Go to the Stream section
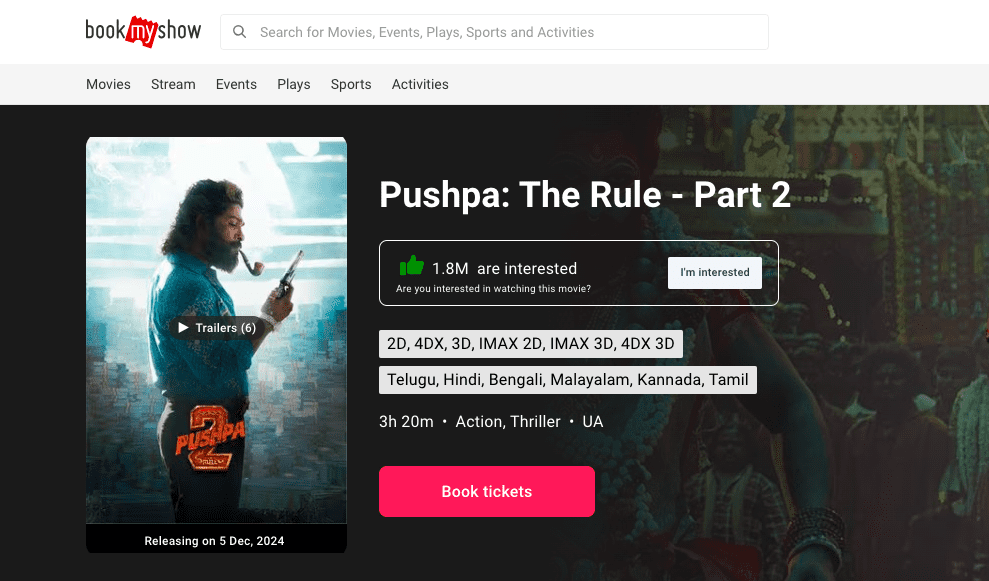Viewport: 989px width, 581px height. tap(173, 85)
